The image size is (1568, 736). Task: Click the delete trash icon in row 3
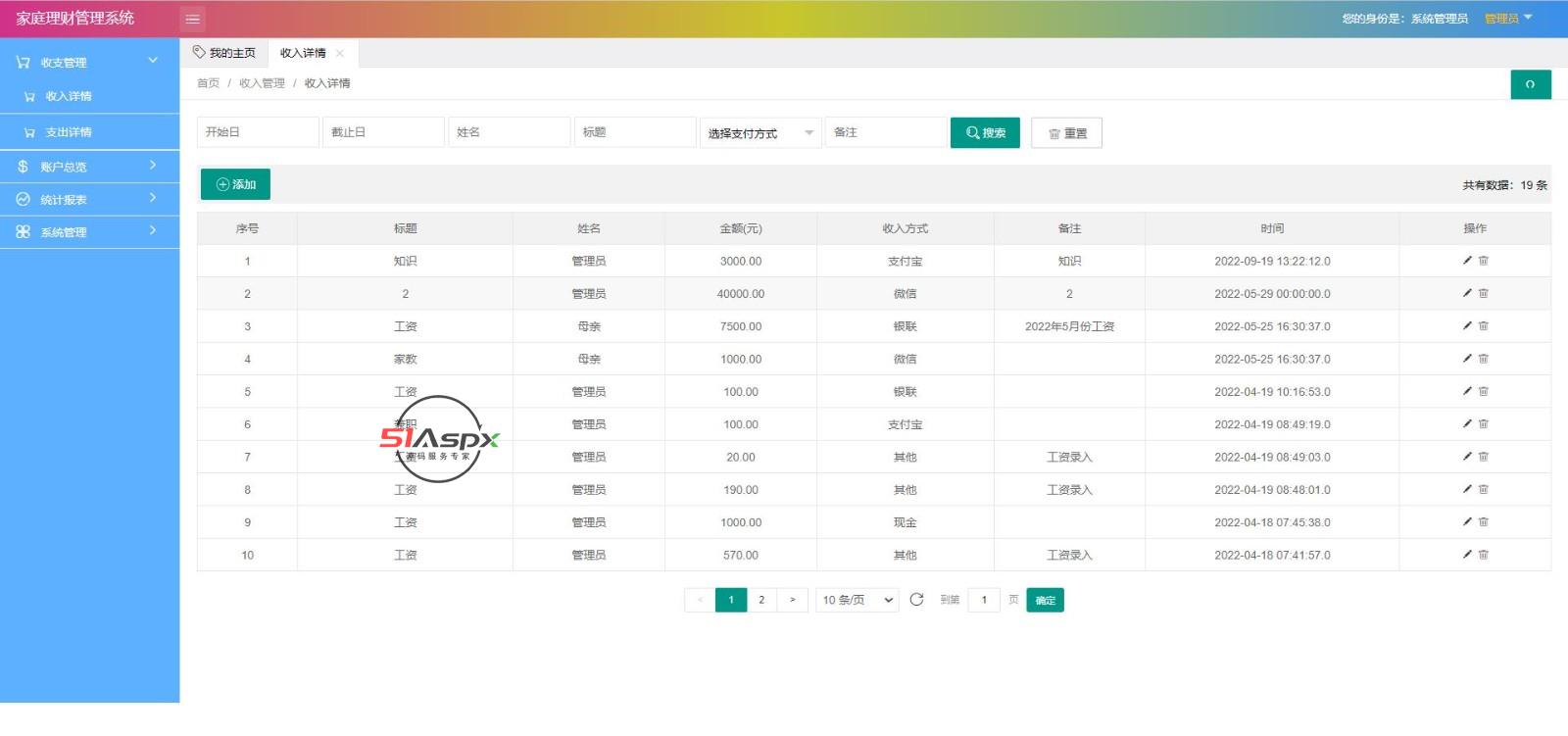tap(1484, 326)
